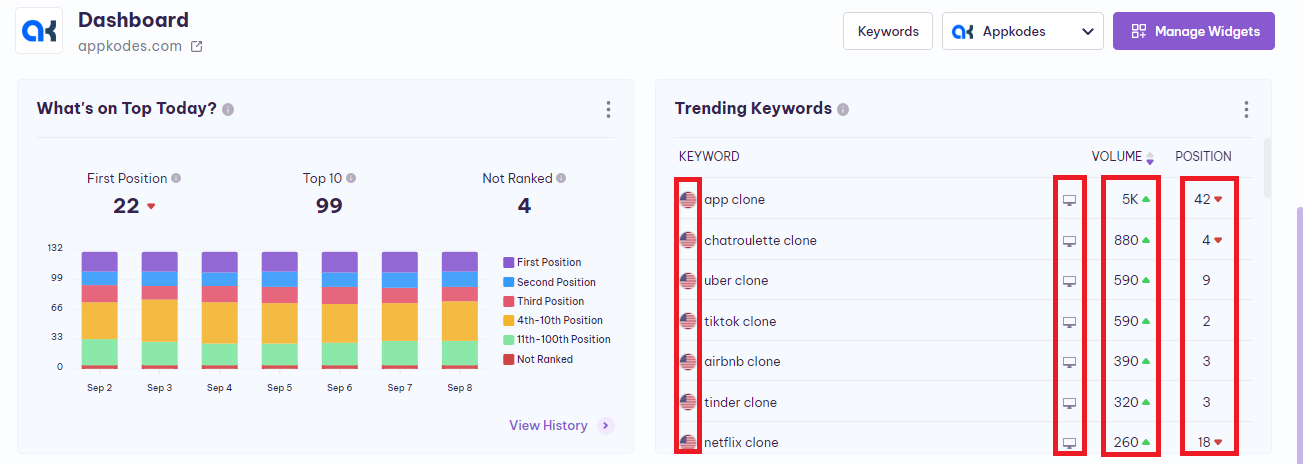
Task: Toggle Not Ranked legend entry
Action: point(538,359)
